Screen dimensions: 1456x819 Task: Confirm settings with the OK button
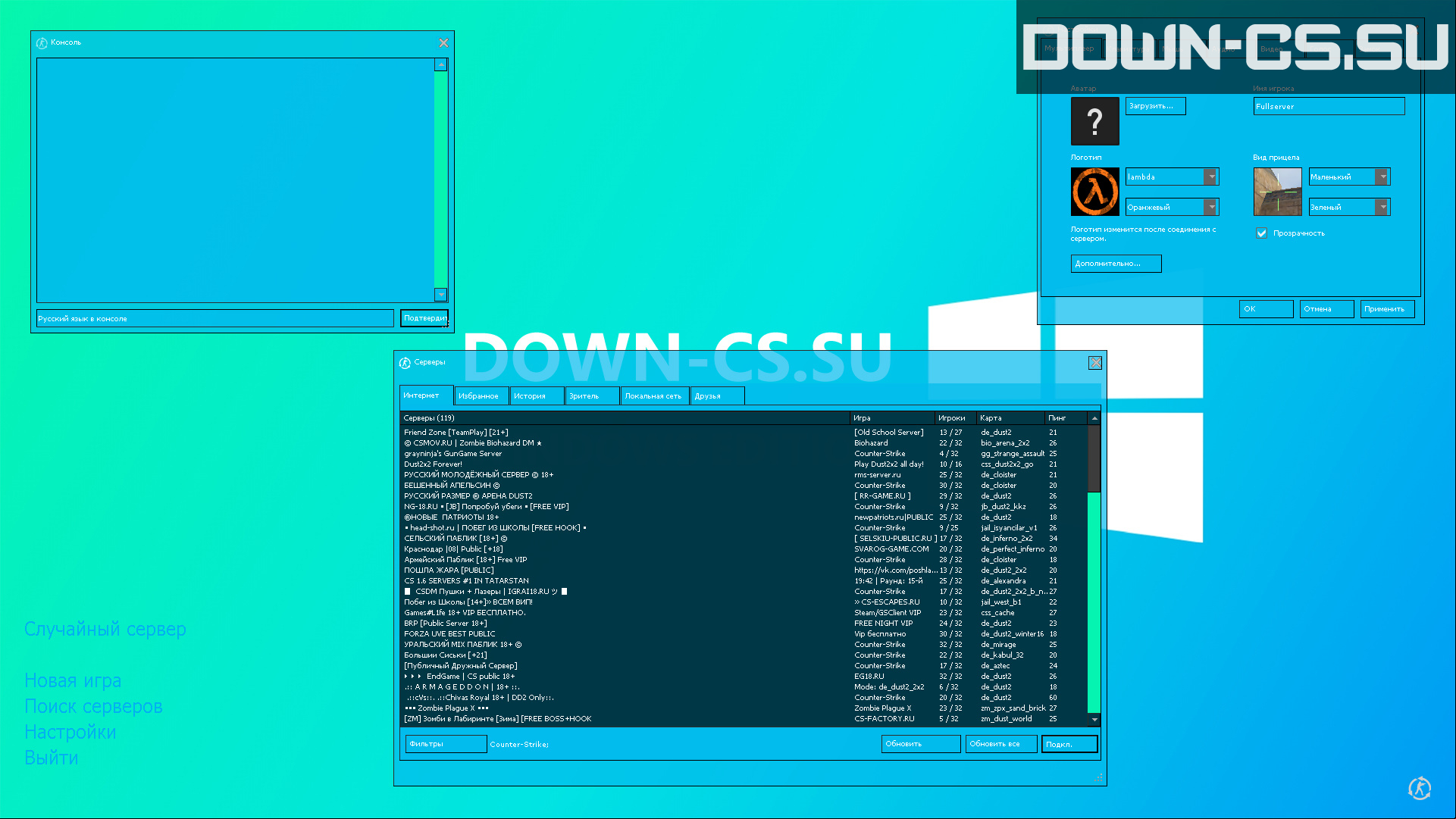[1266, 309]
